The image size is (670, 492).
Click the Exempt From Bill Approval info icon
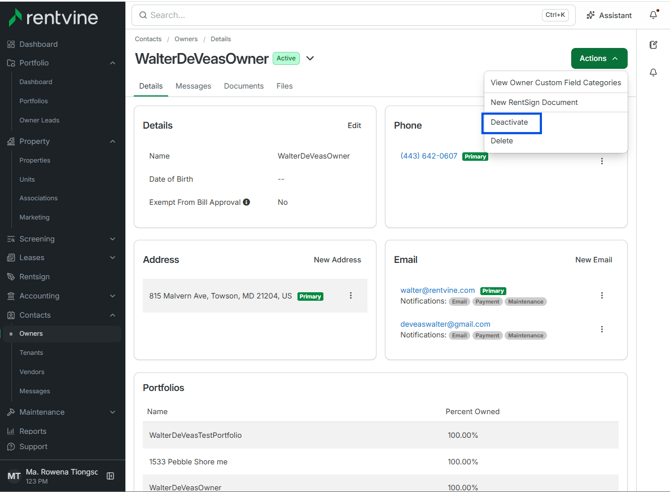point(247,202)
